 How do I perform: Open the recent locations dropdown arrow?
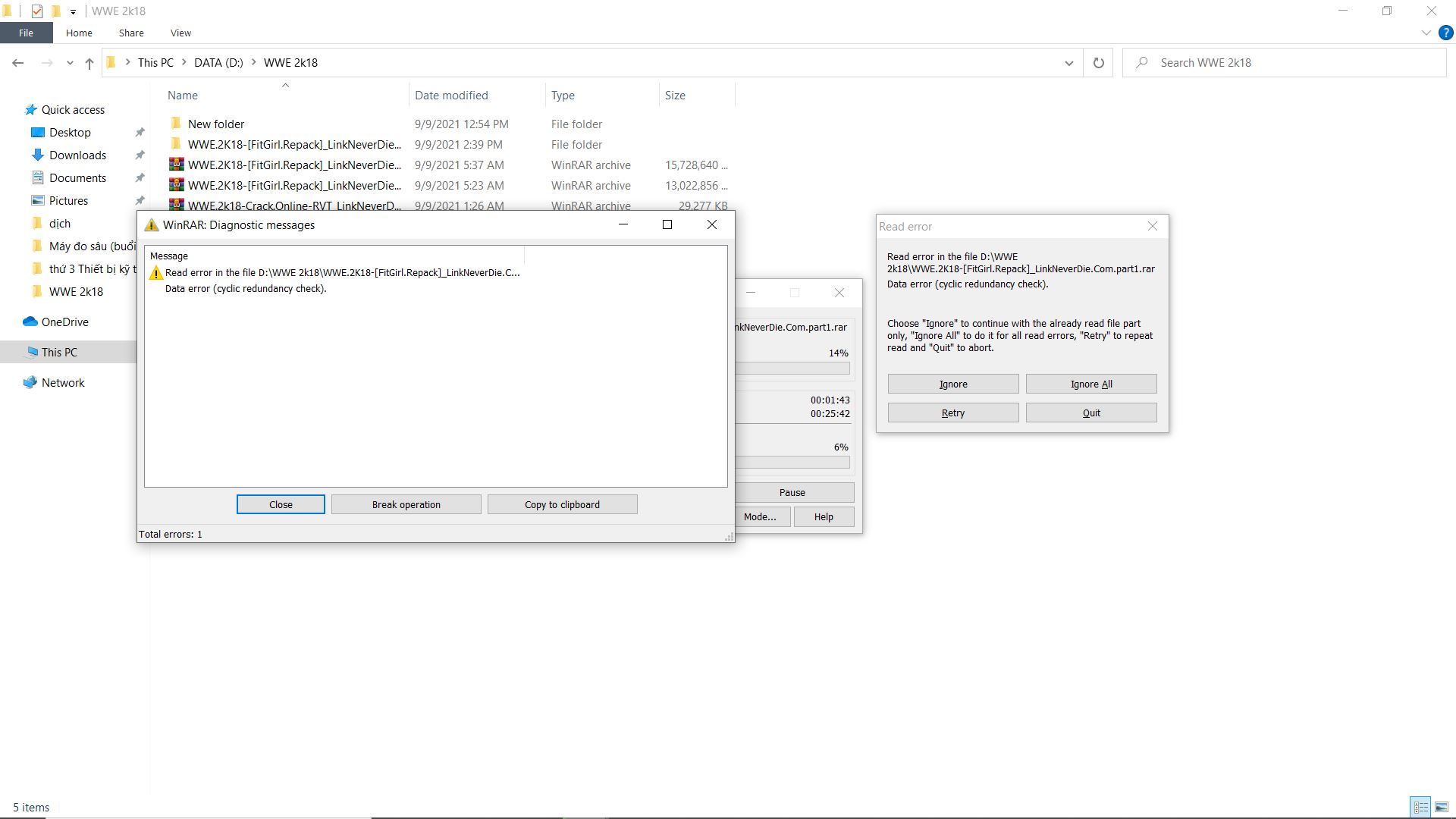[70, 63]
